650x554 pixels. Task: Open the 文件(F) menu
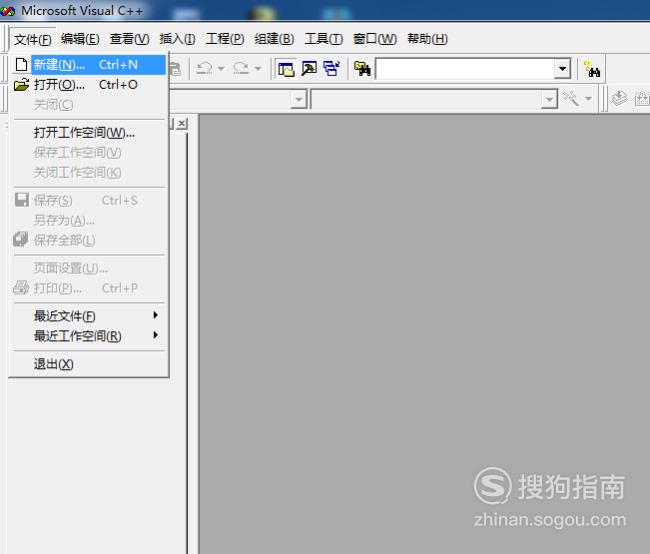tap(32, 39)
